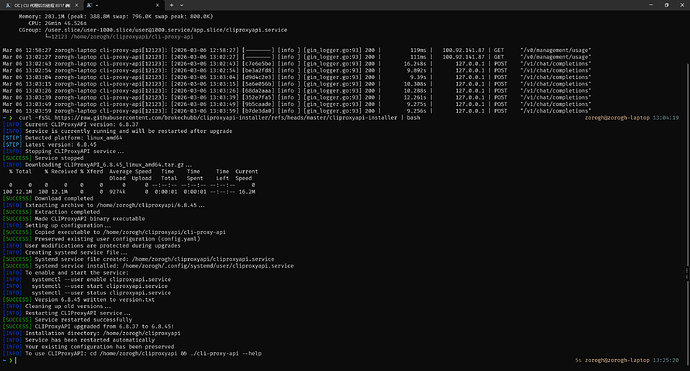
Task: Switch to the first terminal tab titled OC
Action: [42, 5]
